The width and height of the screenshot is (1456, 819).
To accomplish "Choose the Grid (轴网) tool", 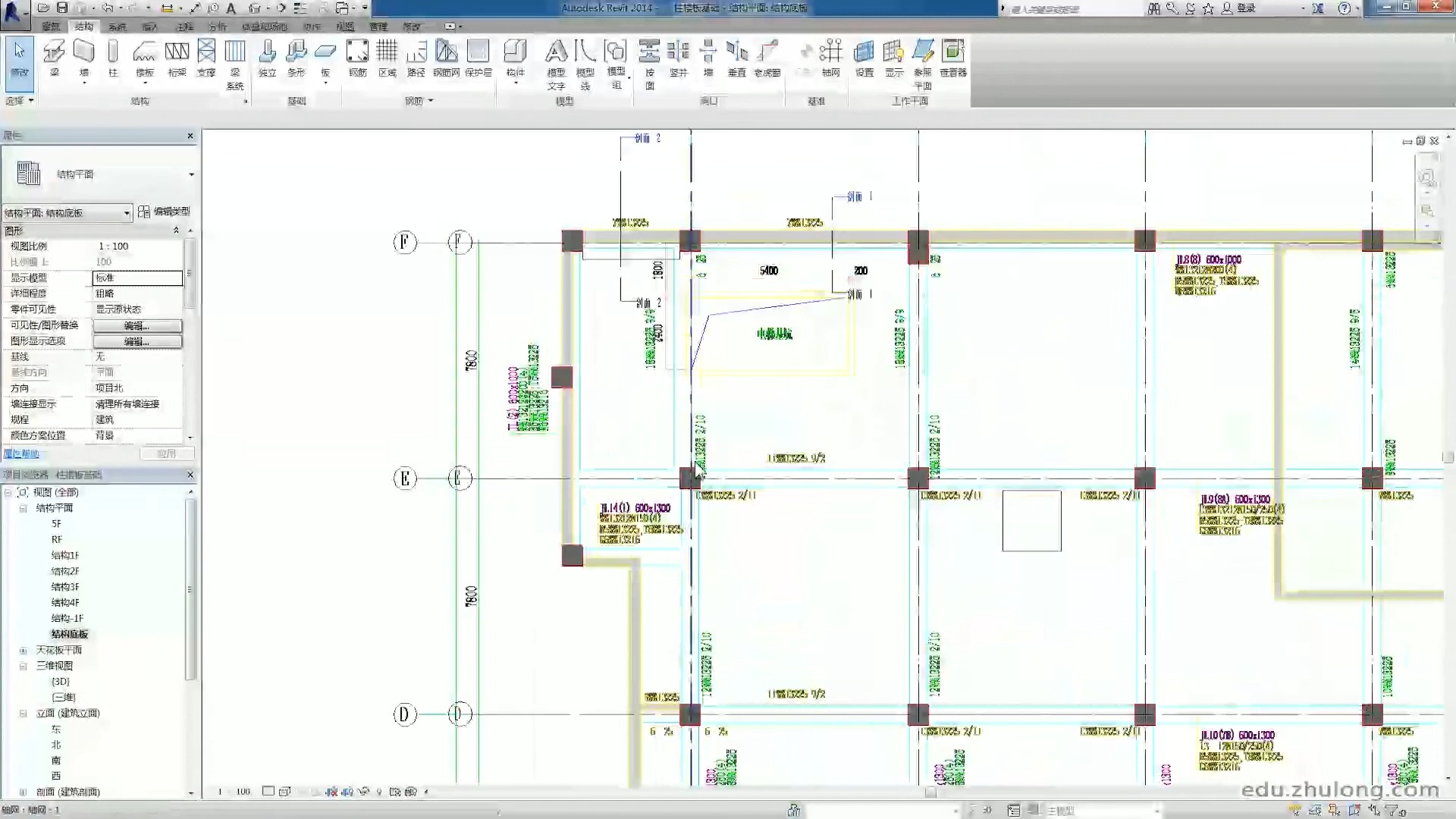I will pyautogui.click(x=831, y=58).
